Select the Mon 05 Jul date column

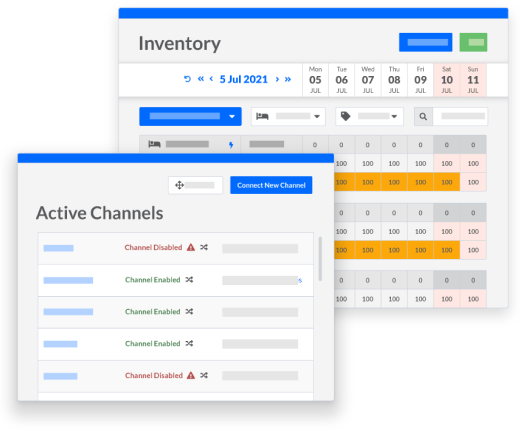(x=315, y=80)
